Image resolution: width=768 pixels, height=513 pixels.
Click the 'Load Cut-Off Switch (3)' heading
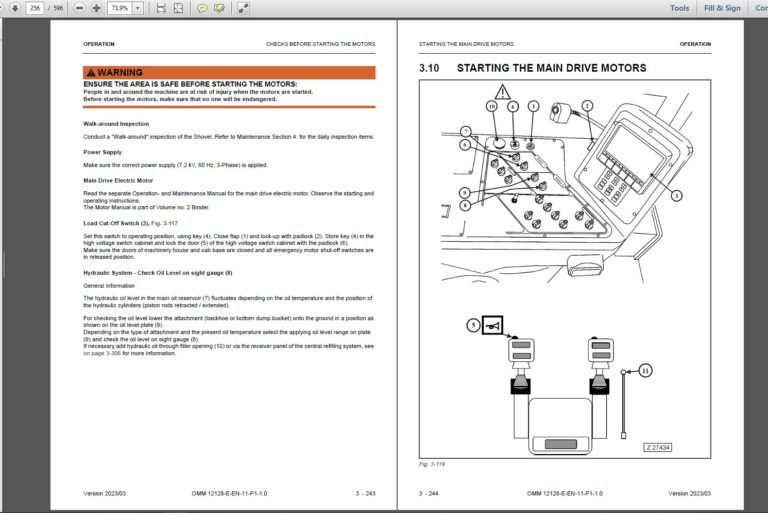pyautogui.click(x=116, y=223)
